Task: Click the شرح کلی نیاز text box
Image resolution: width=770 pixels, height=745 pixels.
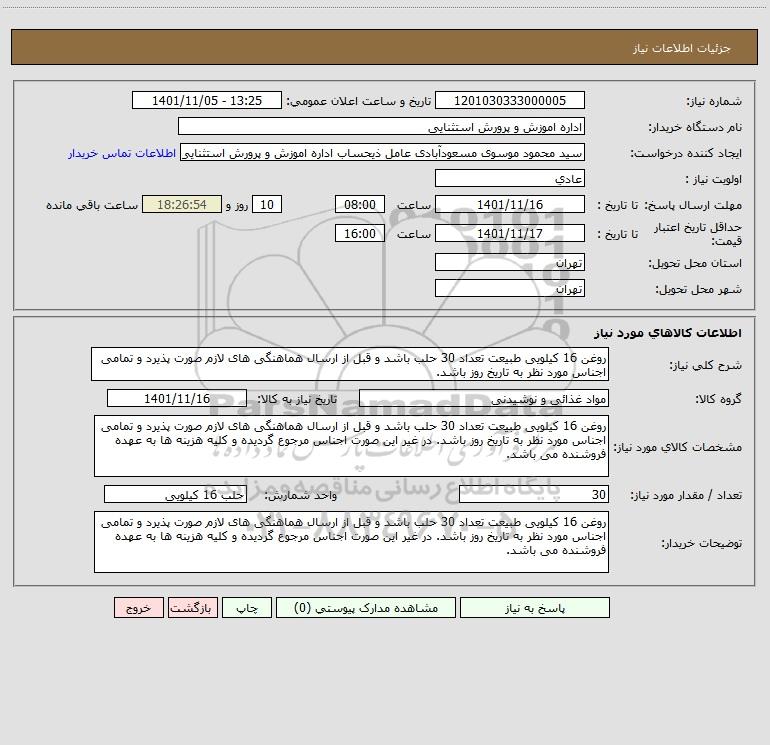Action: coord(350,364)
